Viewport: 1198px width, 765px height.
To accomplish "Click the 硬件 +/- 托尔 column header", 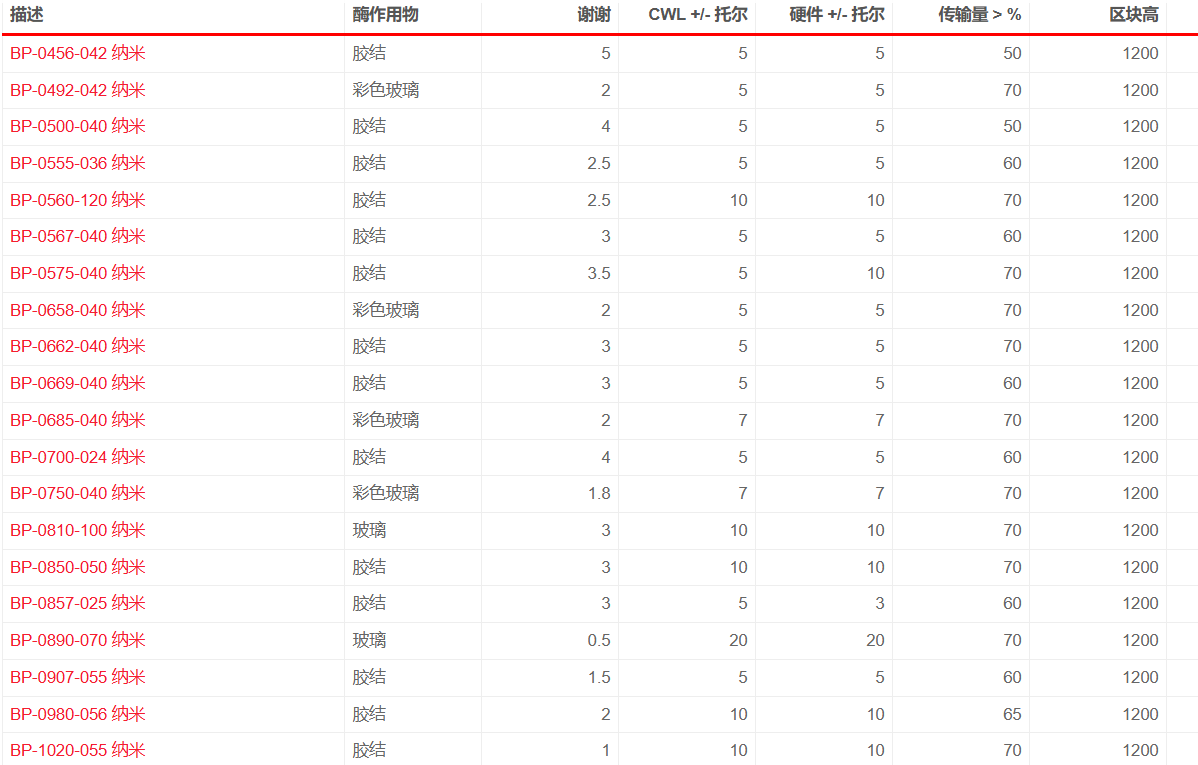I will [837, 15].
